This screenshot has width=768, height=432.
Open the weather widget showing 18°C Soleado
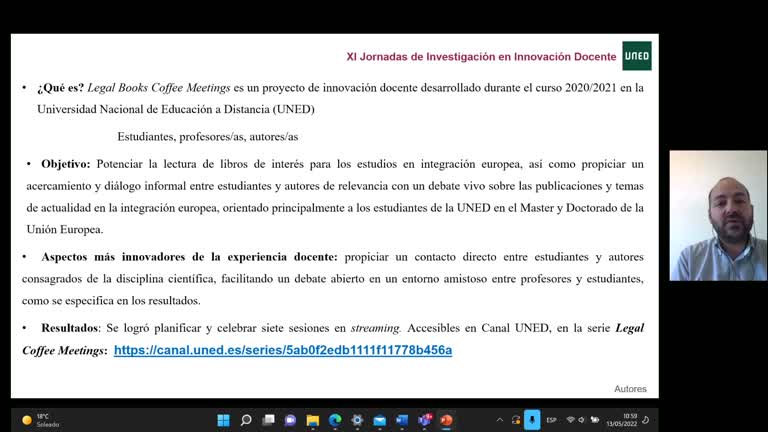[40, 420]
